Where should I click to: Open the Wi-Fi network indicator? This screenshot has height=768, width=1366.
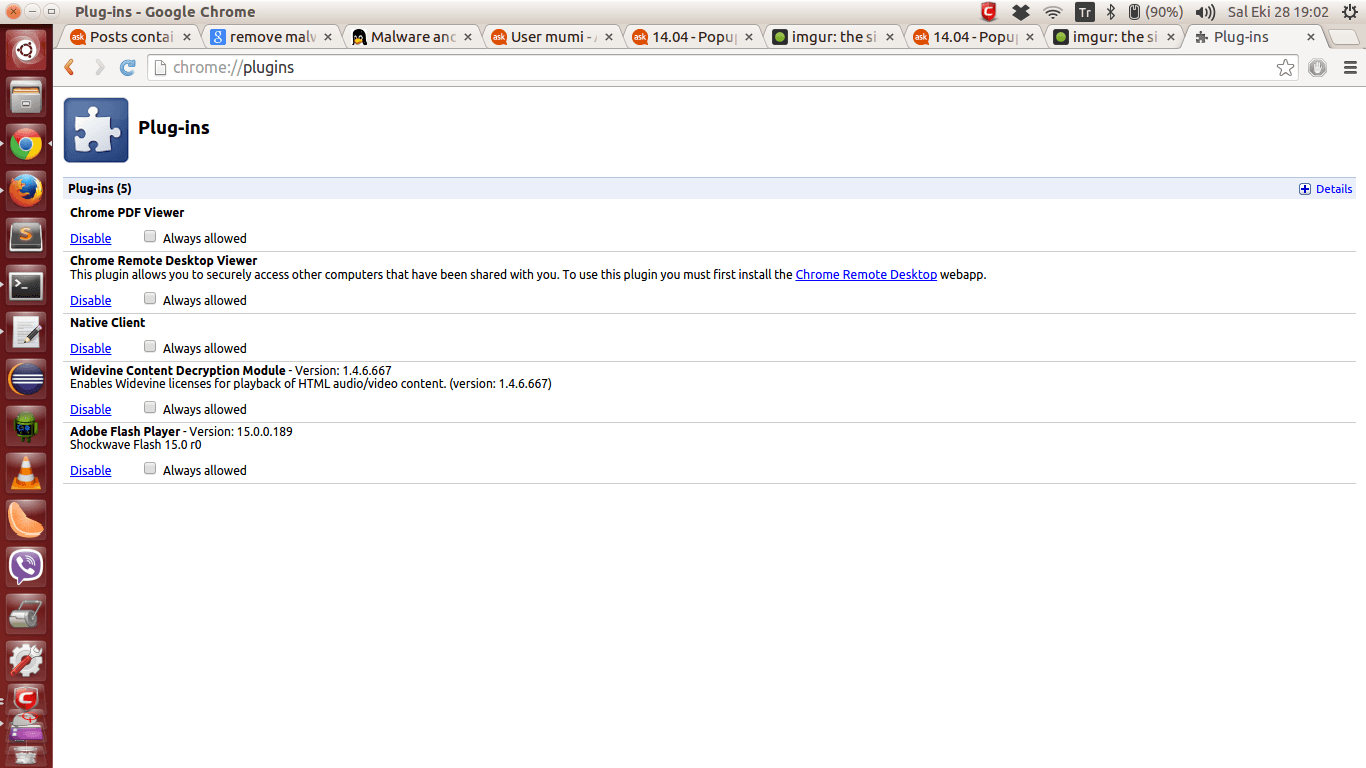click(1052, 12)
